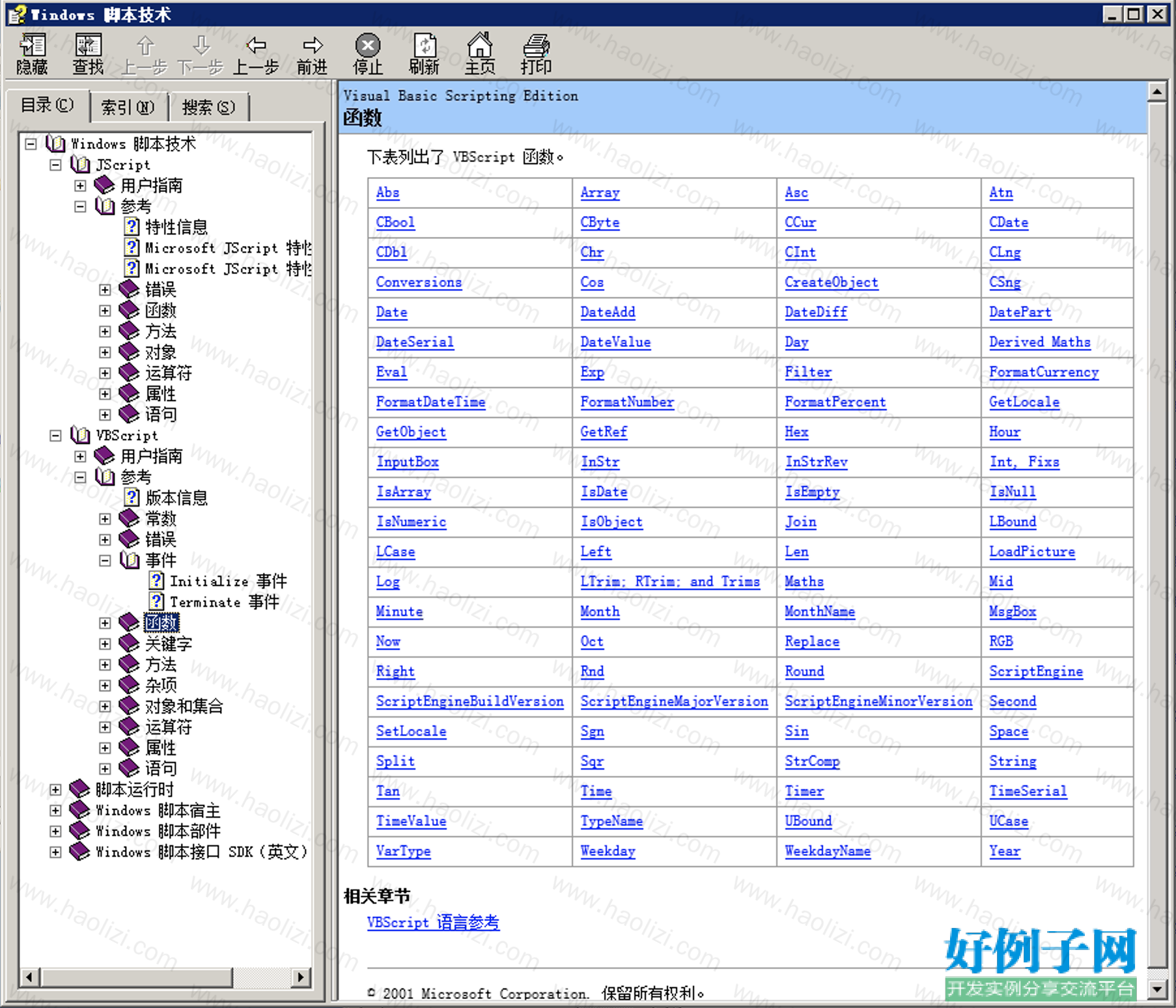Image resolution: width=1176 pixels, height=1008 pixels.
Task: Click the tree pane horizontal scrollbar thumb
Action: tap(136, 977)
